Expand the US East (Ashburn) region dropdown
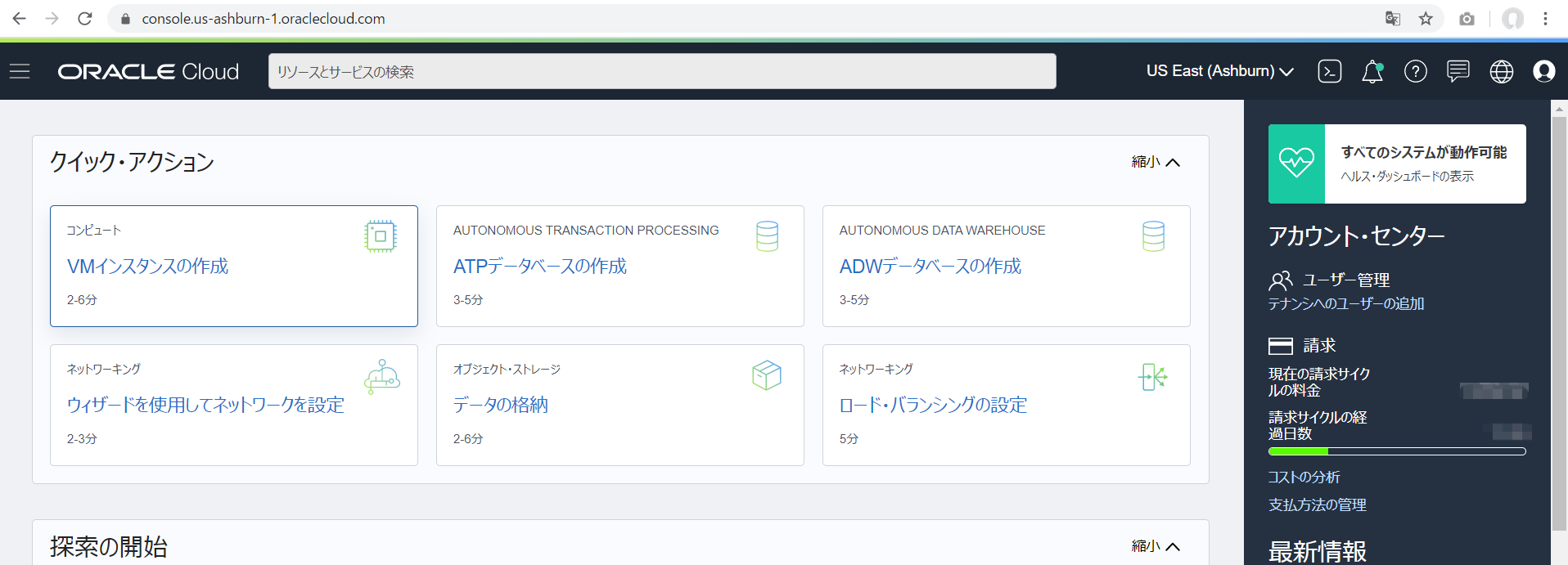The image size is (1568, 565). point(1219,71)
